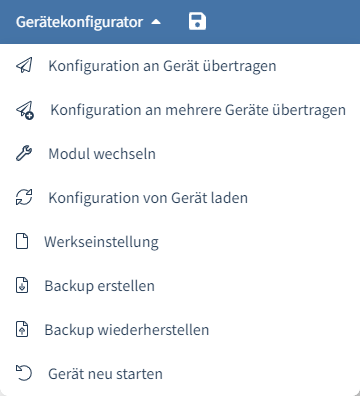Click the file download icon for Backup erstellen

point(22,285)
